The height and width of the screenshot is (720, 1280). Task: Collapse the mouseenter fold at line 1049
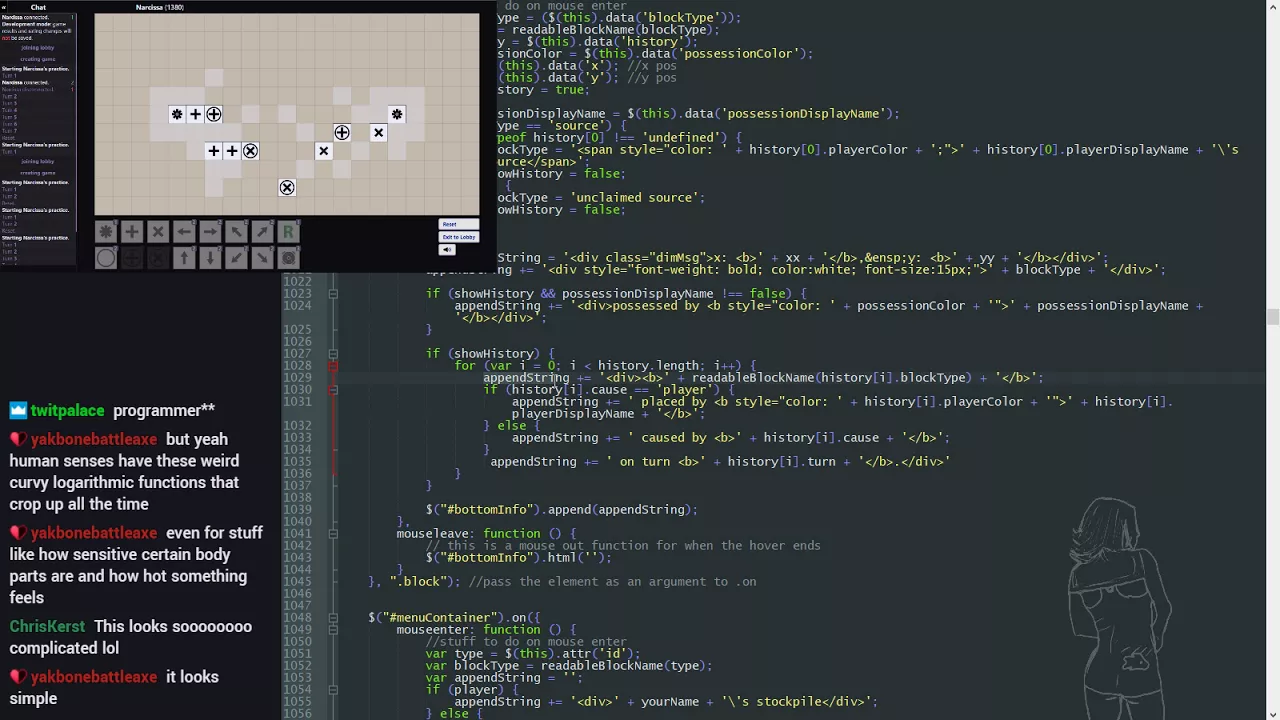(x=333, y=630)
